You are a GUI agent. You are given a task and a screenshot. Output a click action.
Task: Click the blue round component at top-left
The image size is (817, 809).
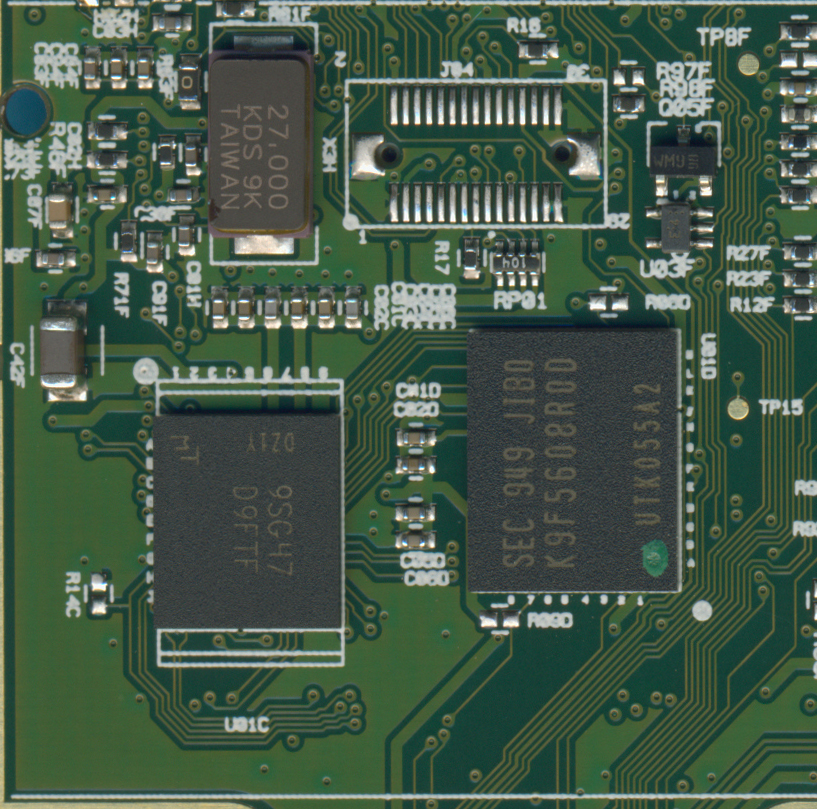coord(25,110)
